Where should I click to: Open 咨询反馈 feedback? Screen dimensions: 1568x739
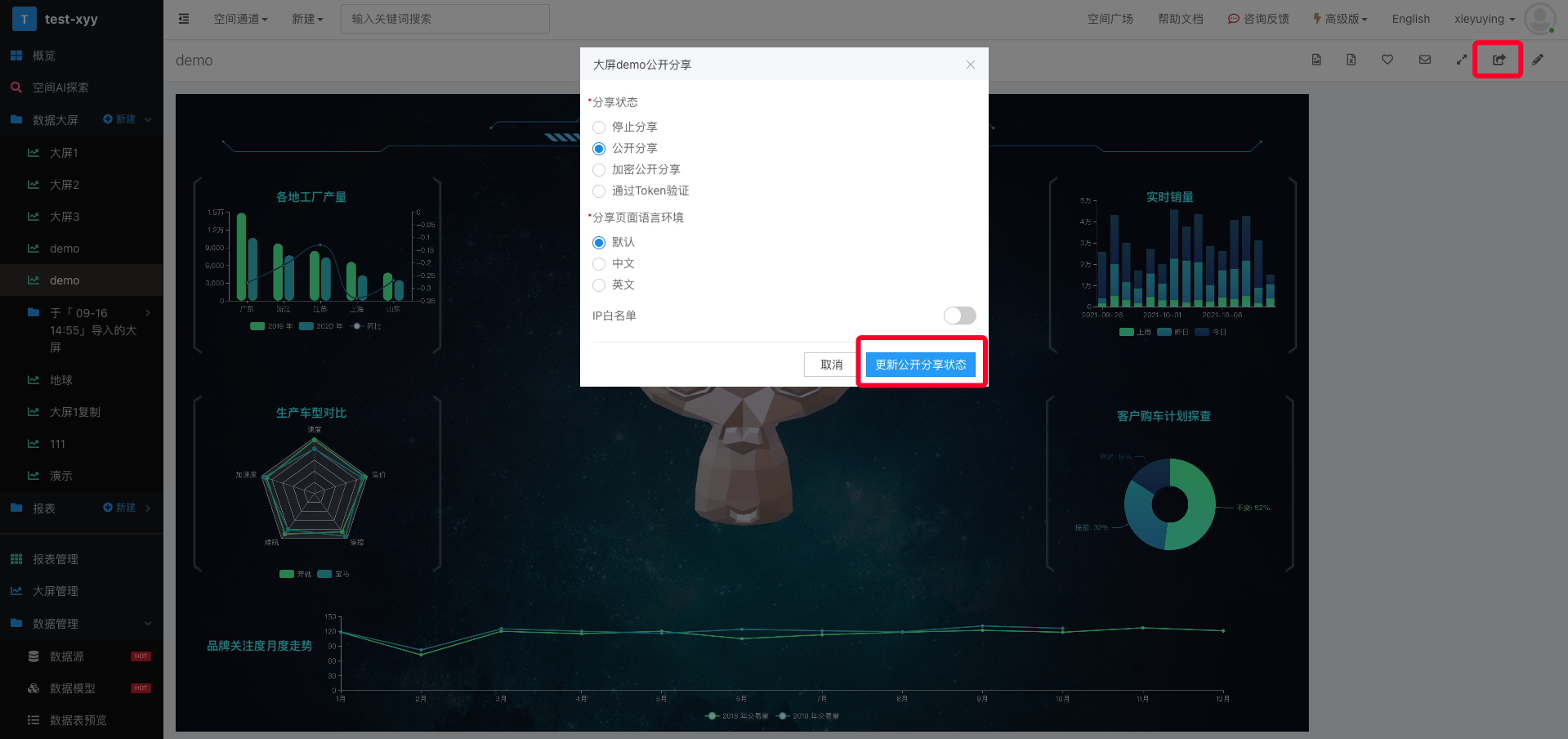pyautogui.click(x=1258, y=19)
